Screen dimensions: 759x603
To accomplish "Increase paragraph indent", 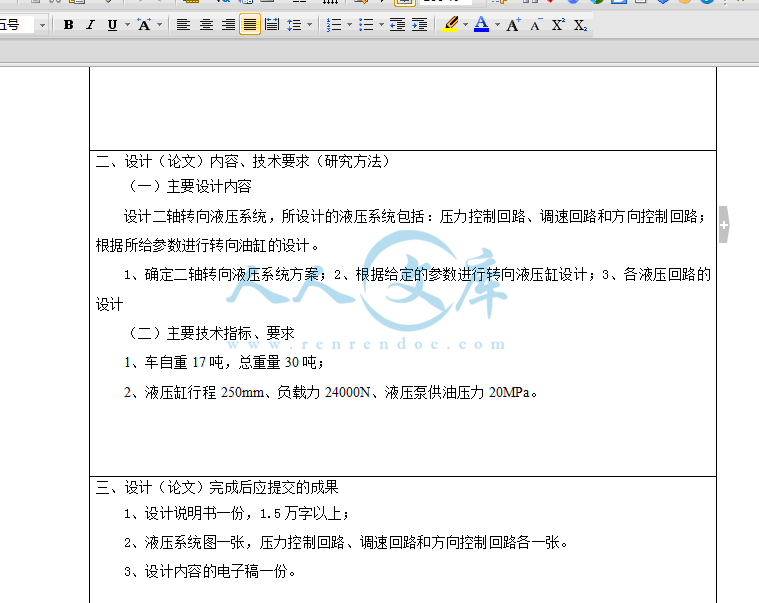I will coord(420,25).
